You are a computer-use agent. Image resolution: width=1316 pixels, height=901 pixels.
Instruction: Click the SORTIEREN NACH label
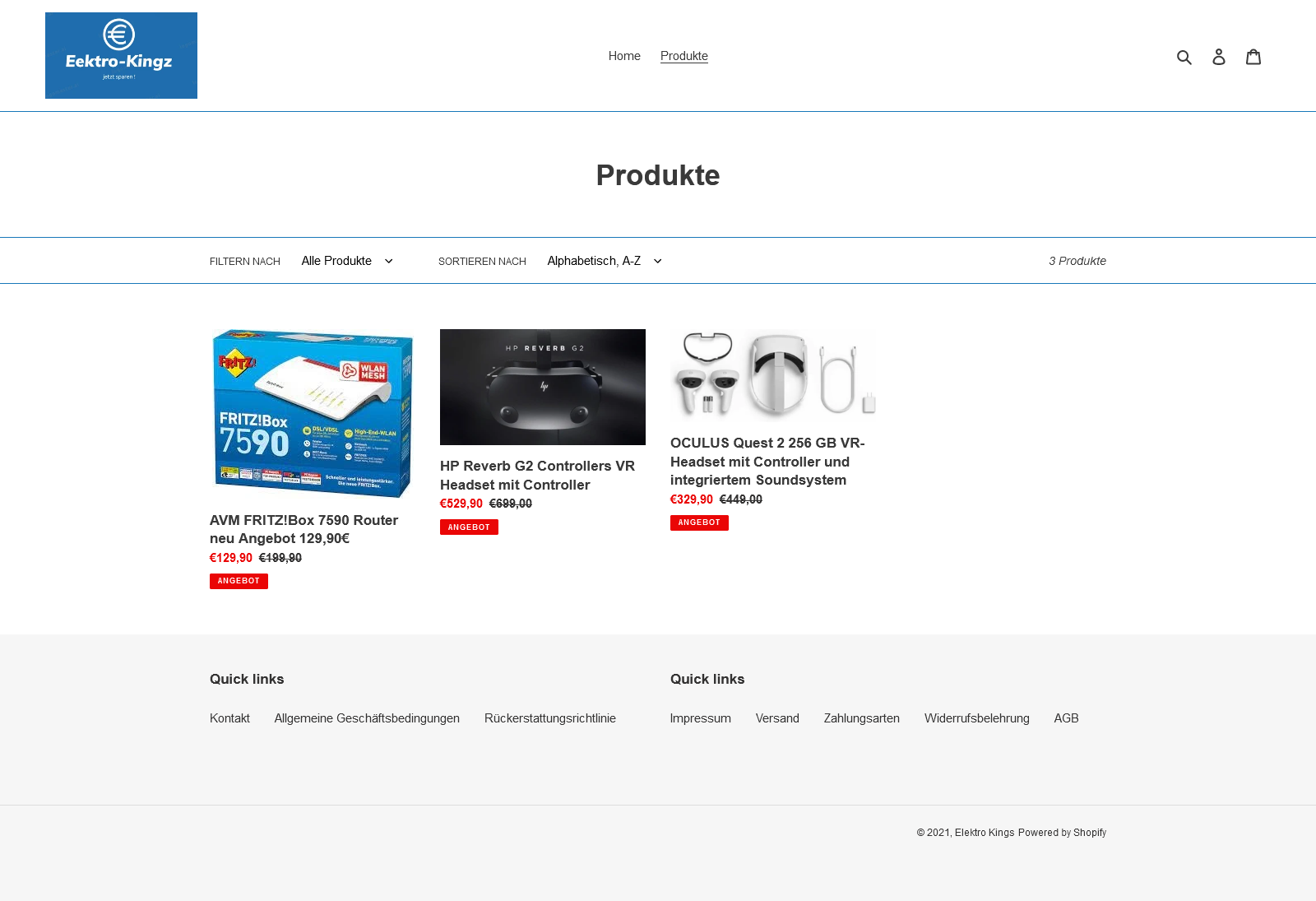click(x=482, y=262)
